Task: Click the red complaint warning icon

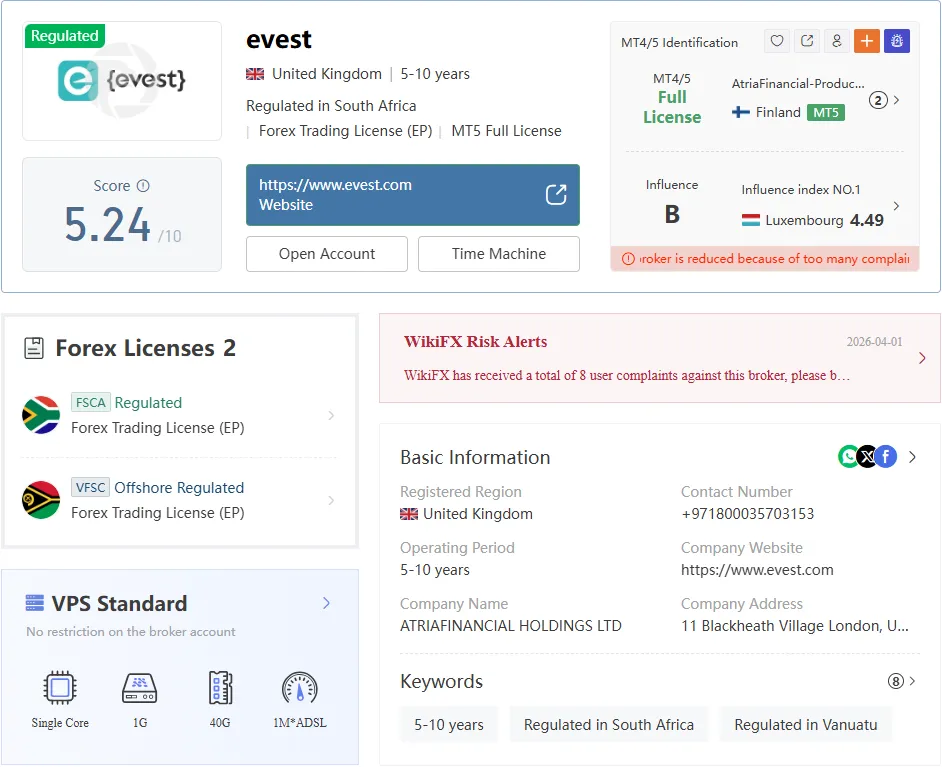Action: pos(628,259)
